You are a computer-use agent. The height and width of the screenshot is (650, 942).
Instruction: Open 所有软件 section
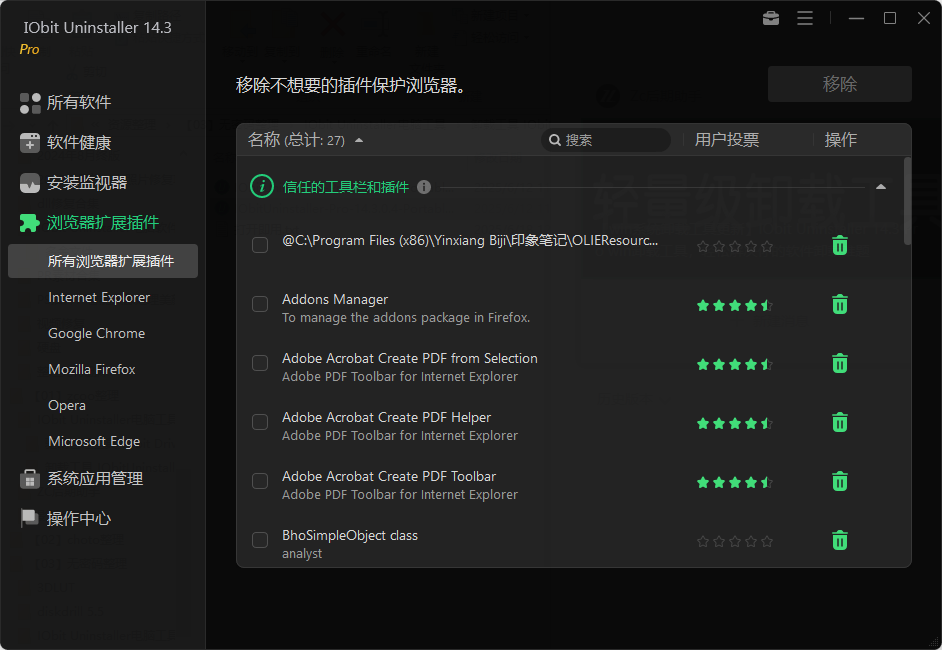[79, 103]
